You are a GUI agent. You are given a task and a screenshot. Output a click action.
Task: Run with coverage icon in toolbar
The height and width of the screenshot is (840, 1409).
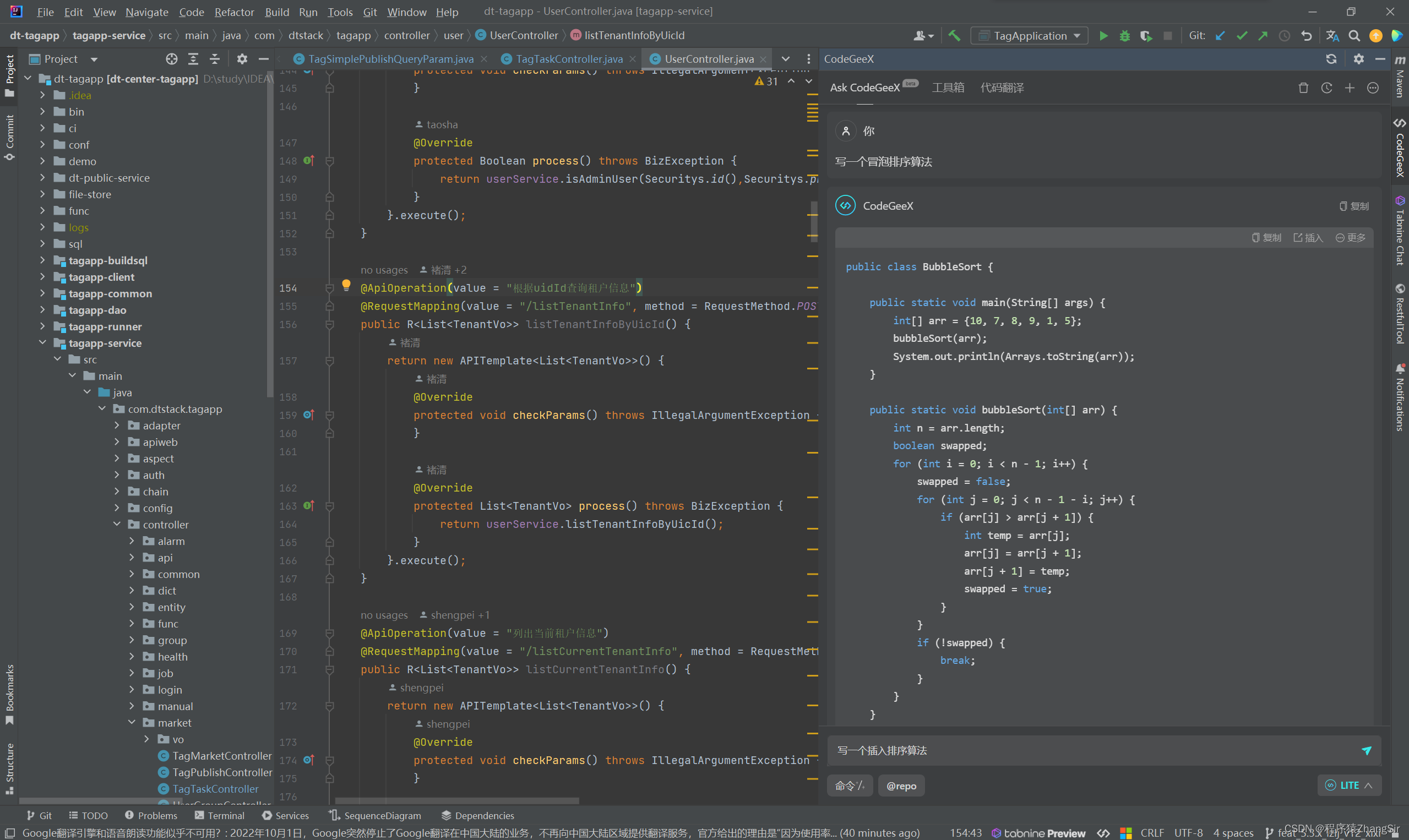[1146, 36]
